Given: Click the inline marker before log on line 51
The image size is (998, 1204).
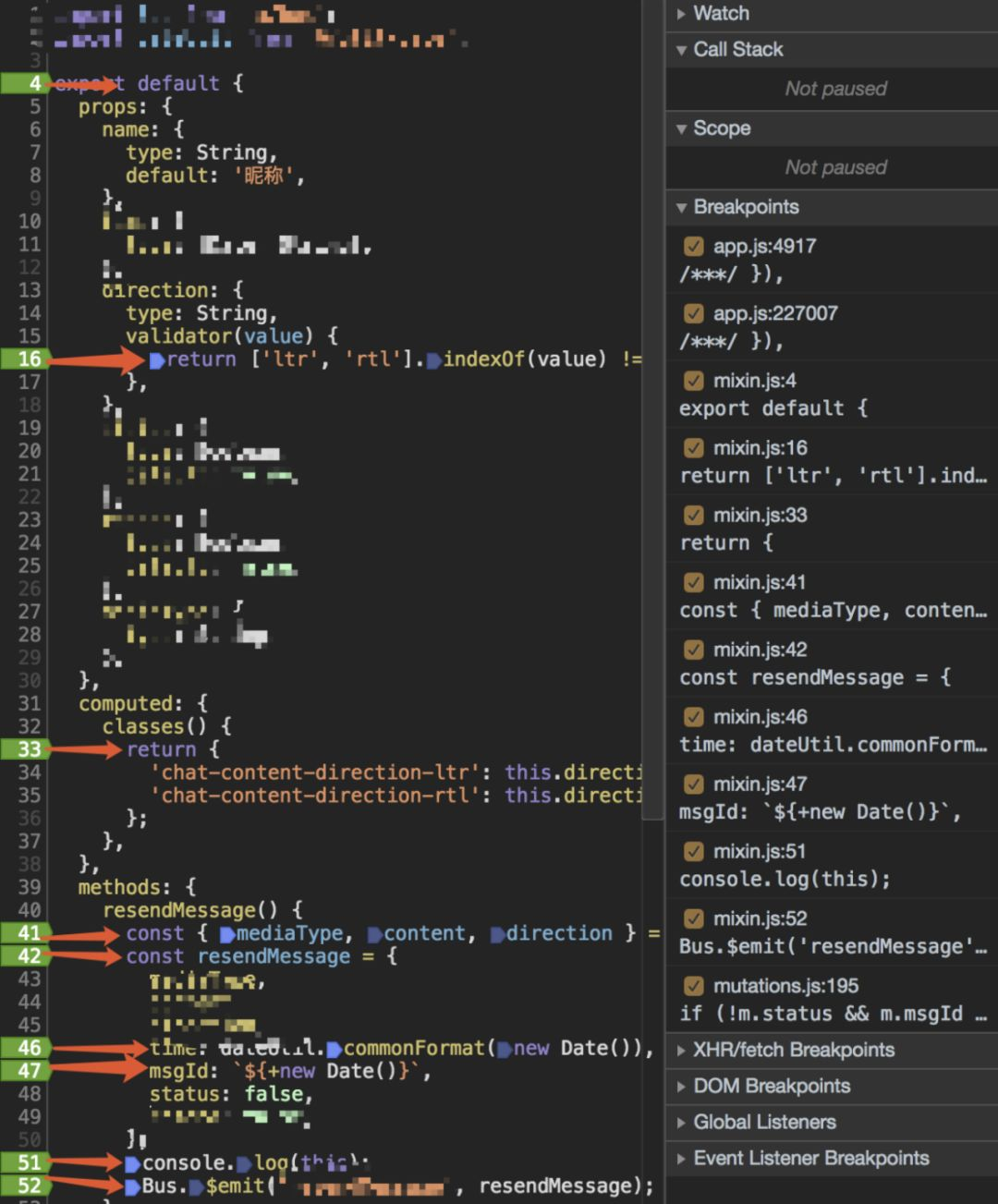Looking at the screenshot, I should pos(245,1163).
